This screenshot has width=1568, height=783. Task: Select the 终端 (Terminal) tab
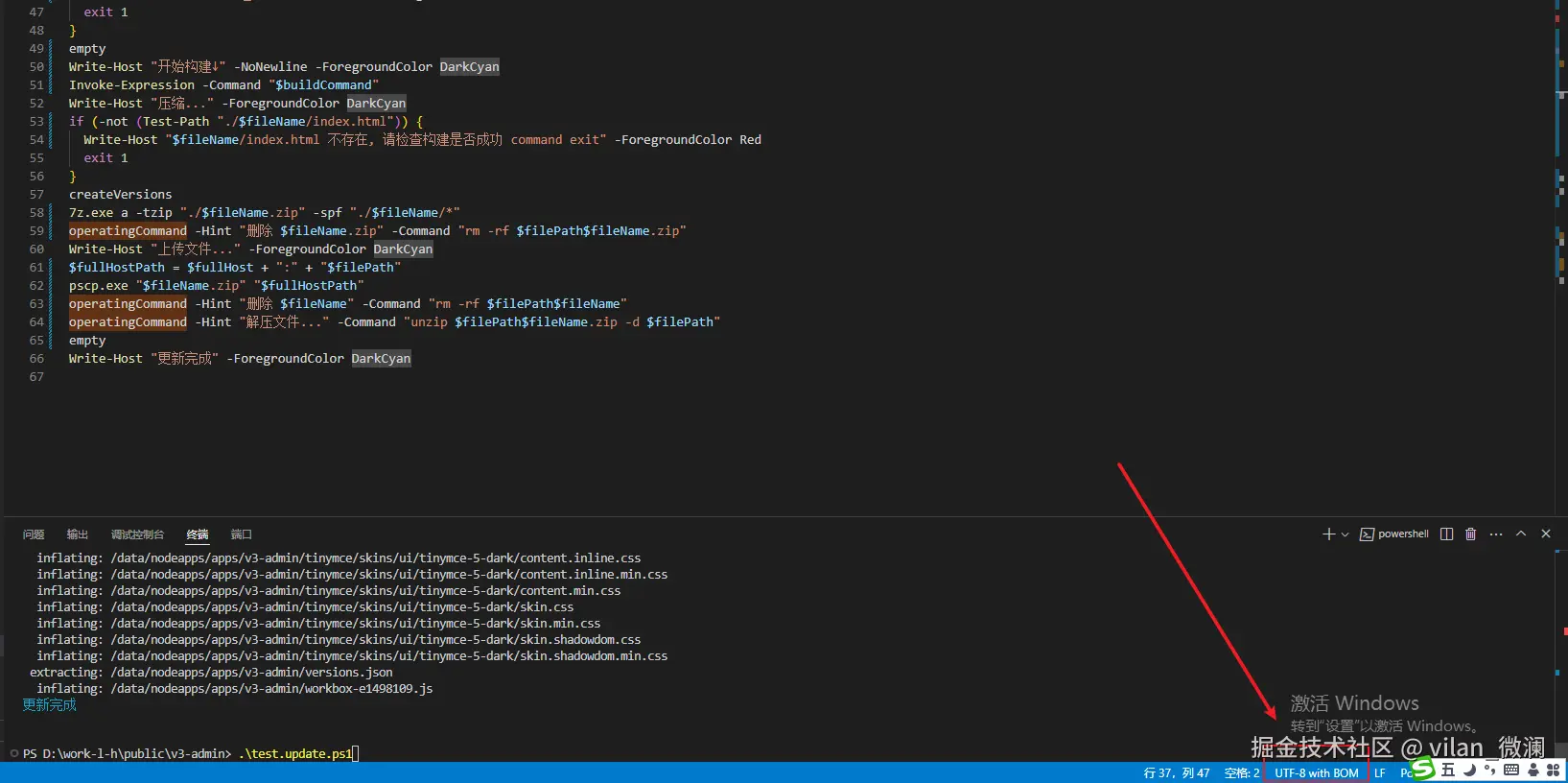point(198,534)
